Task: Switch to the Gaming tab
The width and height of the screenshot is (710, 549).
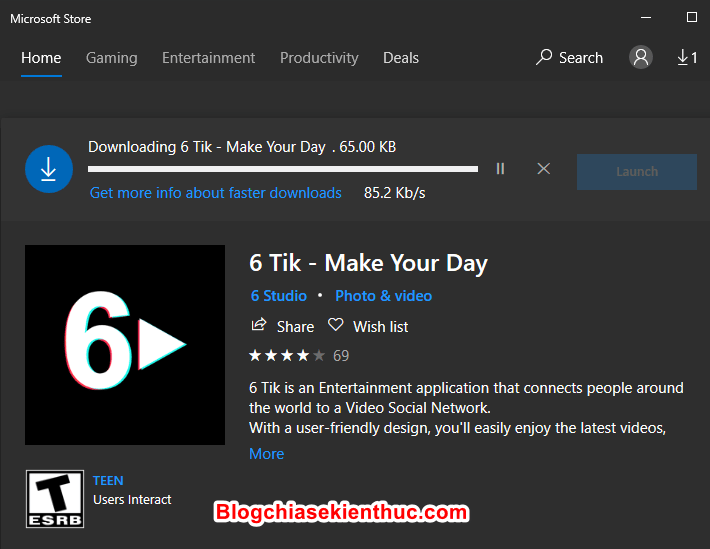Action: coord(111,58)
